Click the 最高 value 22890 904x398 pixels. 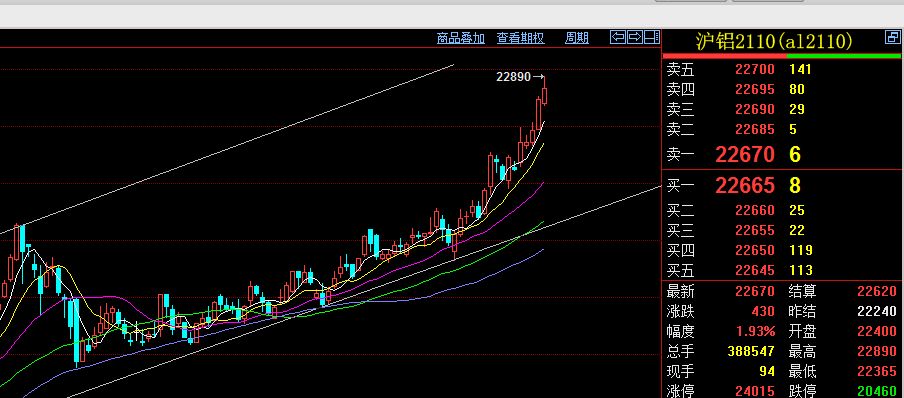tap(877, 351)
